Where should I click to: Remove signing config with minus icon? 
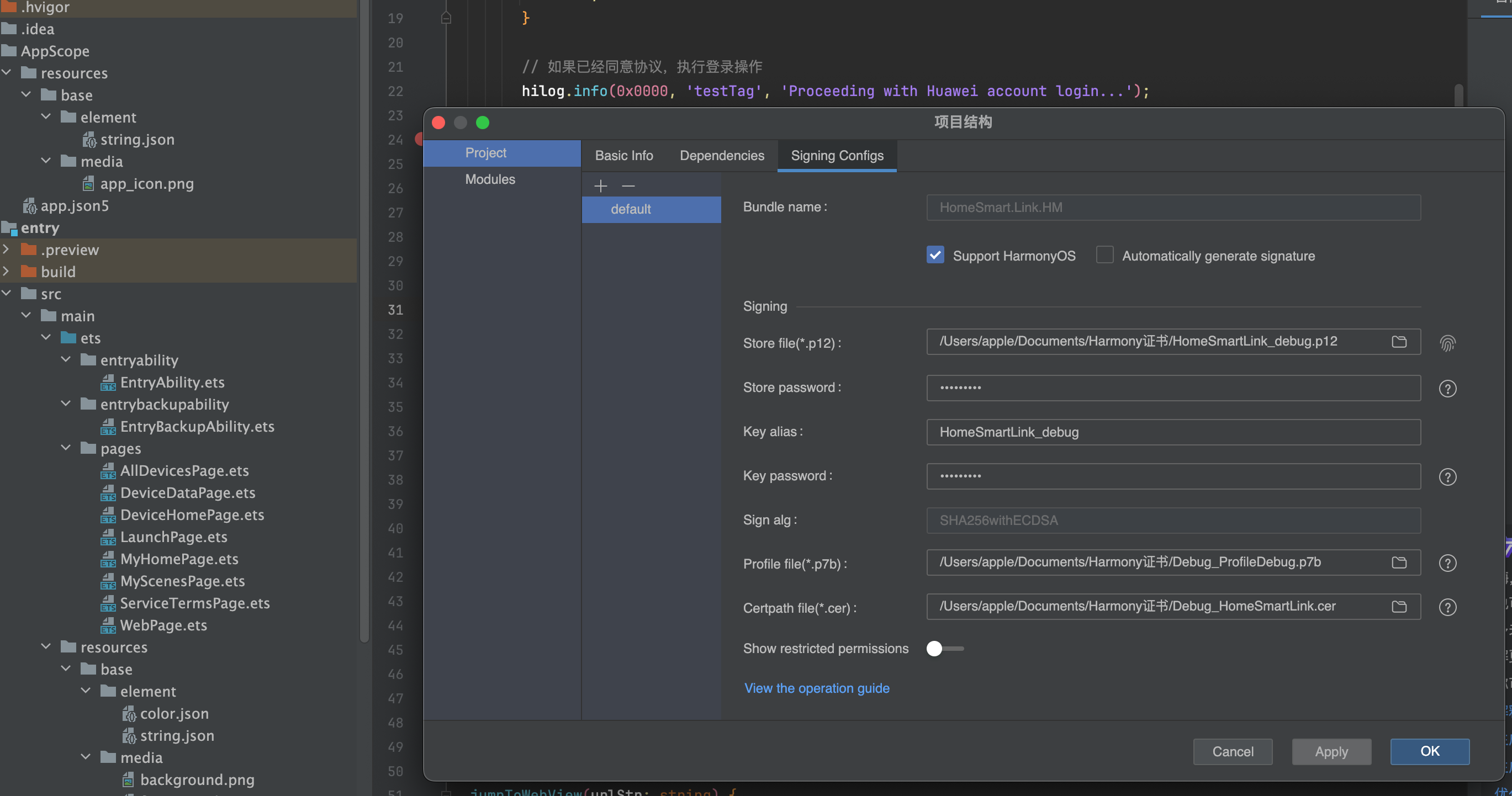628,186
